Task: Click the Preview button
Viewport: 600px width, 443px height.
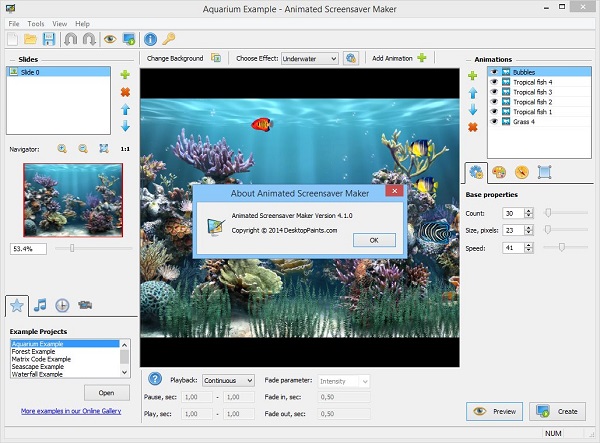Action: coord(494,411)
